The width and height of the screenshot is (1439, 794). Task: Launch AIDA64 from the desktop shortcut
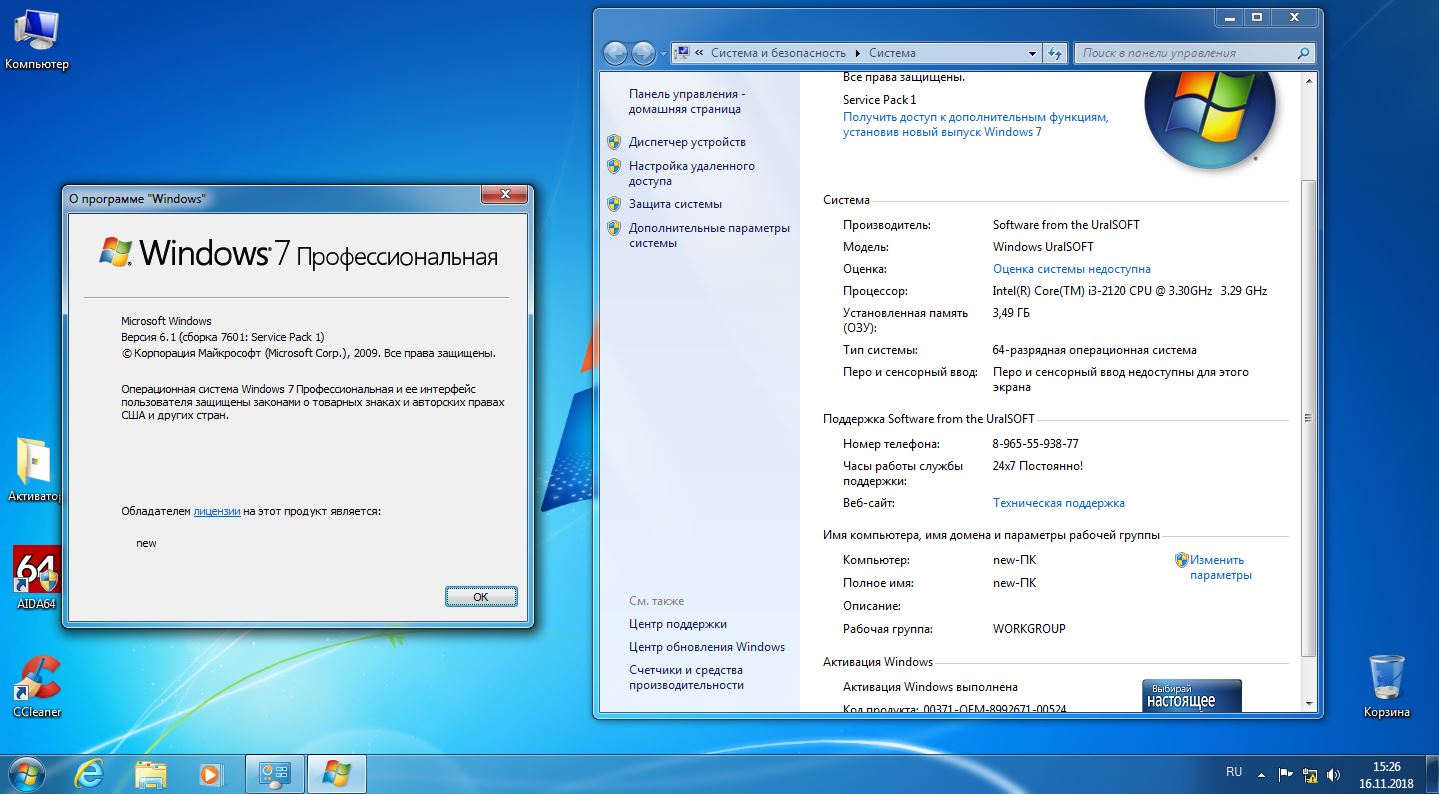tap(36, 578)
